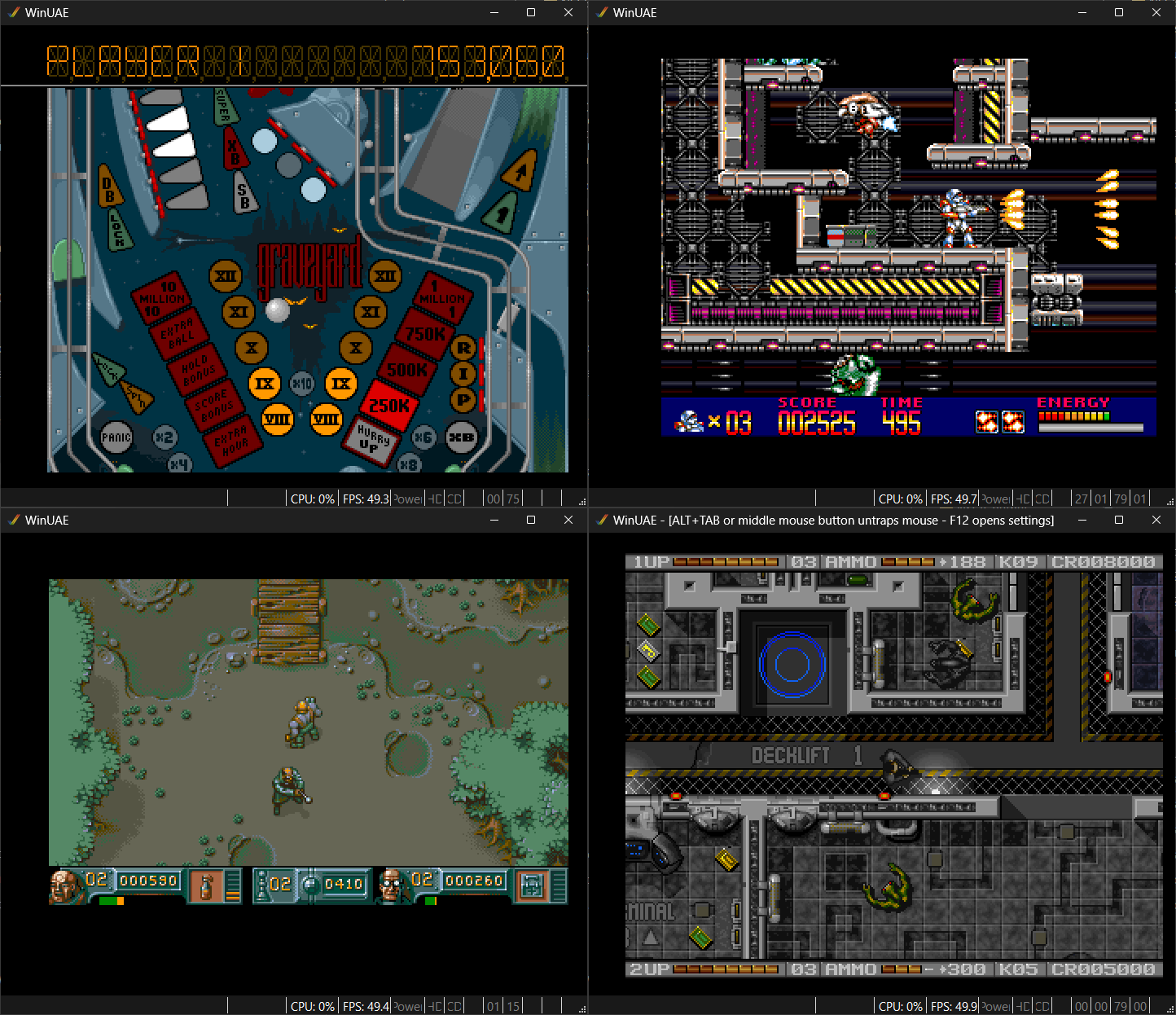Image resolution: width=1176 pixels, height=1015 pixels.
Task: Click the letter R target of RIP
Action: pos(463,348)
